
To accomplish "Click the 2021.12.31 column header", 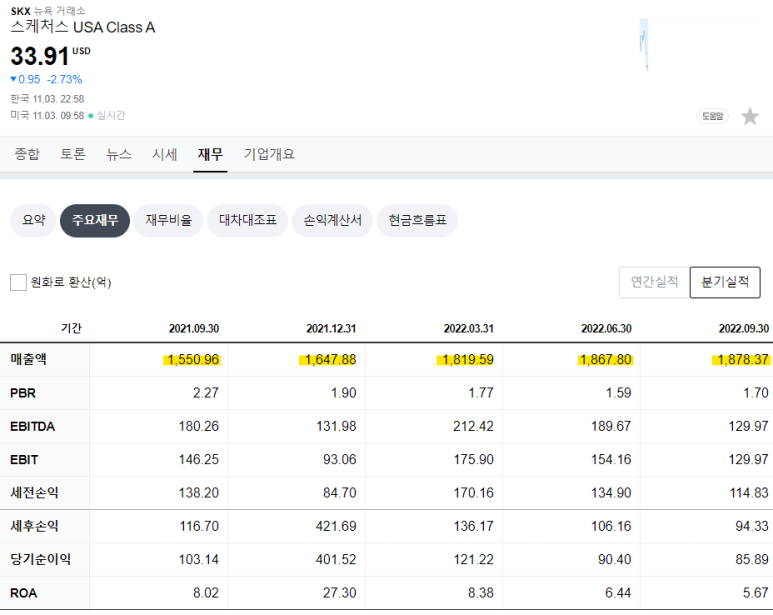I will tap(331, 329).
